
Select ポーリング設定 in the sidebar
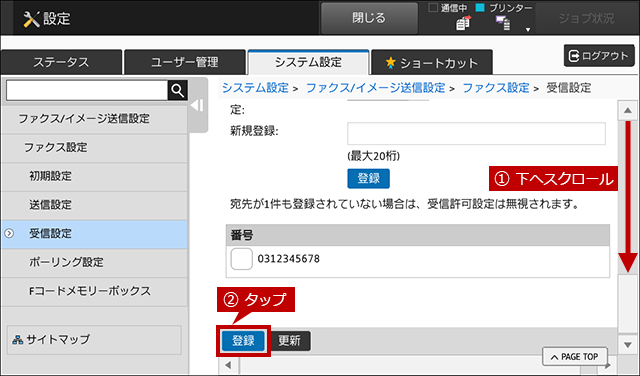(x=94, y=263)
